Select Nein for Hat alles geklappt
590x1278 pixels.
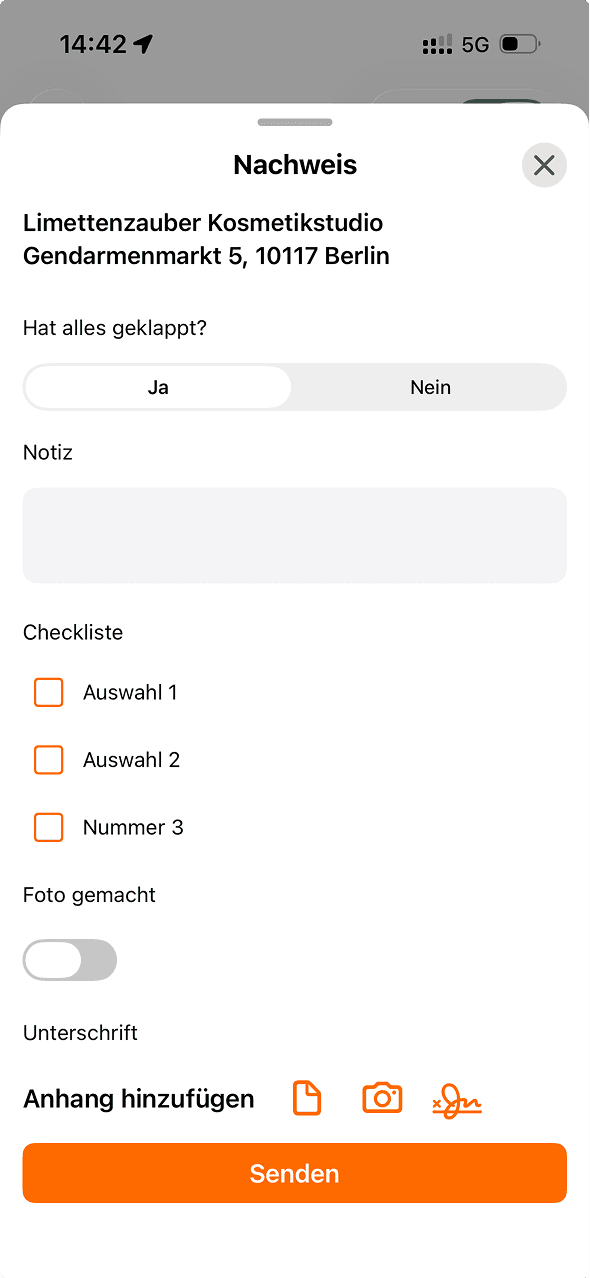tap(430, 387)
